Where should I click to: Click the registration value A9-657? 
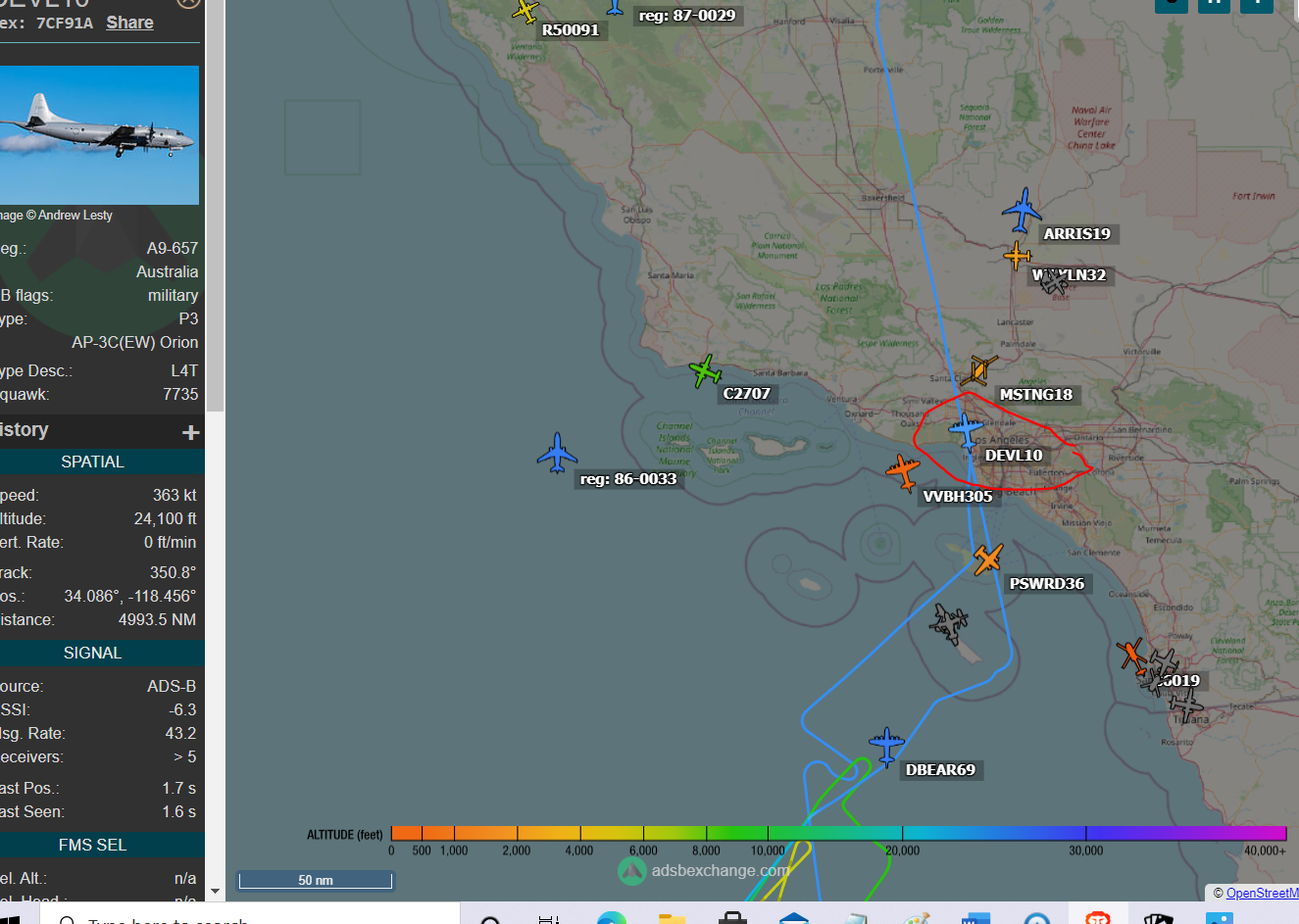click(x=173, y=249)
